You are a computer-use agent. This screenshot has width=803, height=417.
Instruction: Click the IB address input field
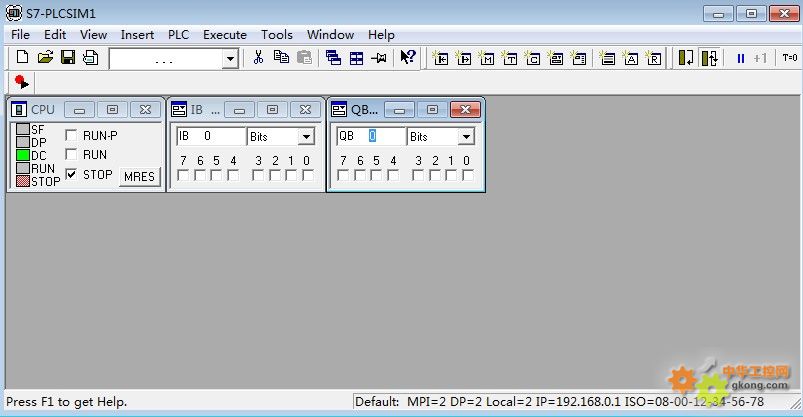pyautogui.click(x=211, y=136)
